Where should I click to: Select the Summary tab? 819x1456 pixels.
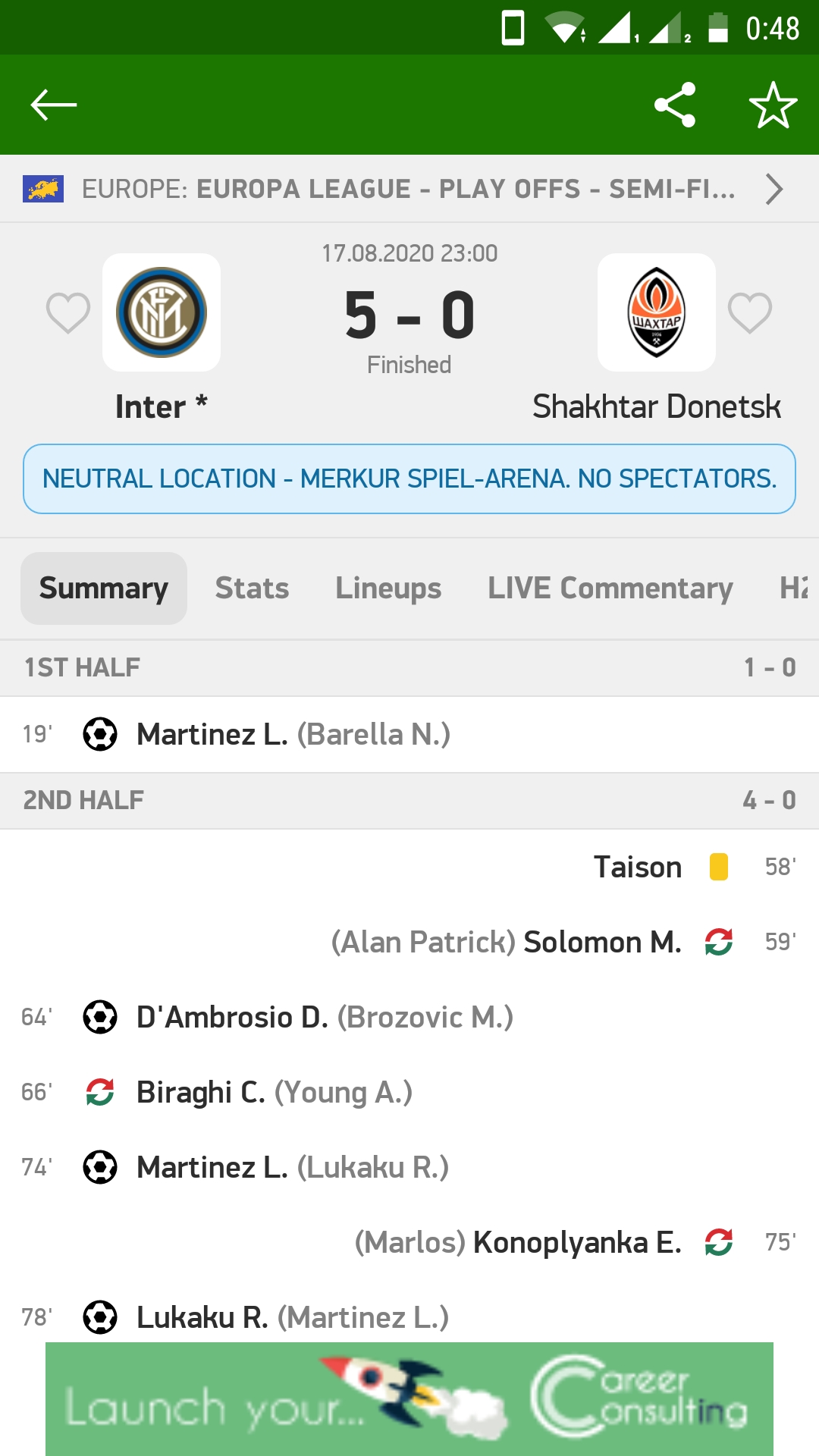coord(104,588)
